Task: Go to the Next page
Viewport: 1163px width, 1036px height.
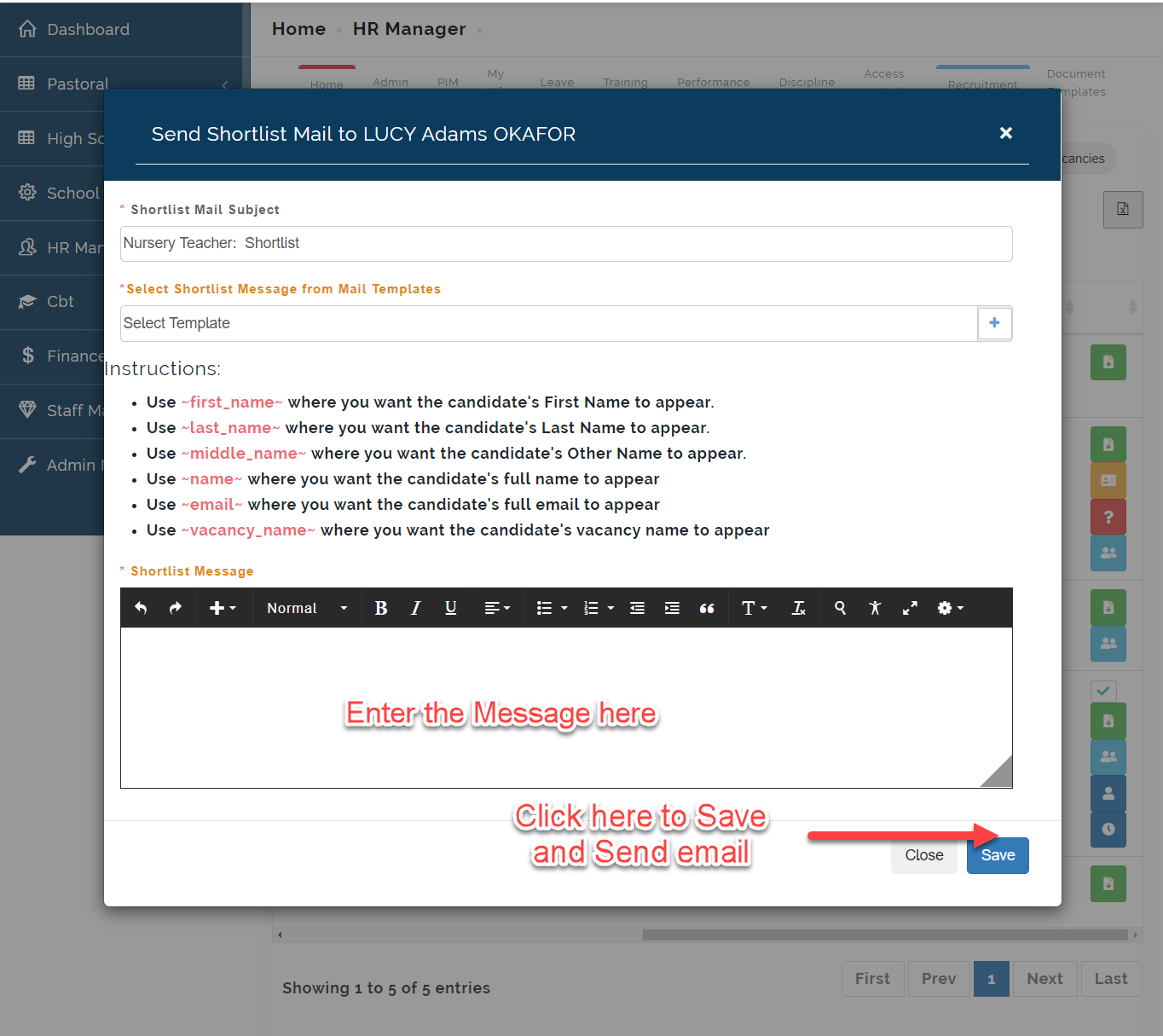Action: point(1044,979)
